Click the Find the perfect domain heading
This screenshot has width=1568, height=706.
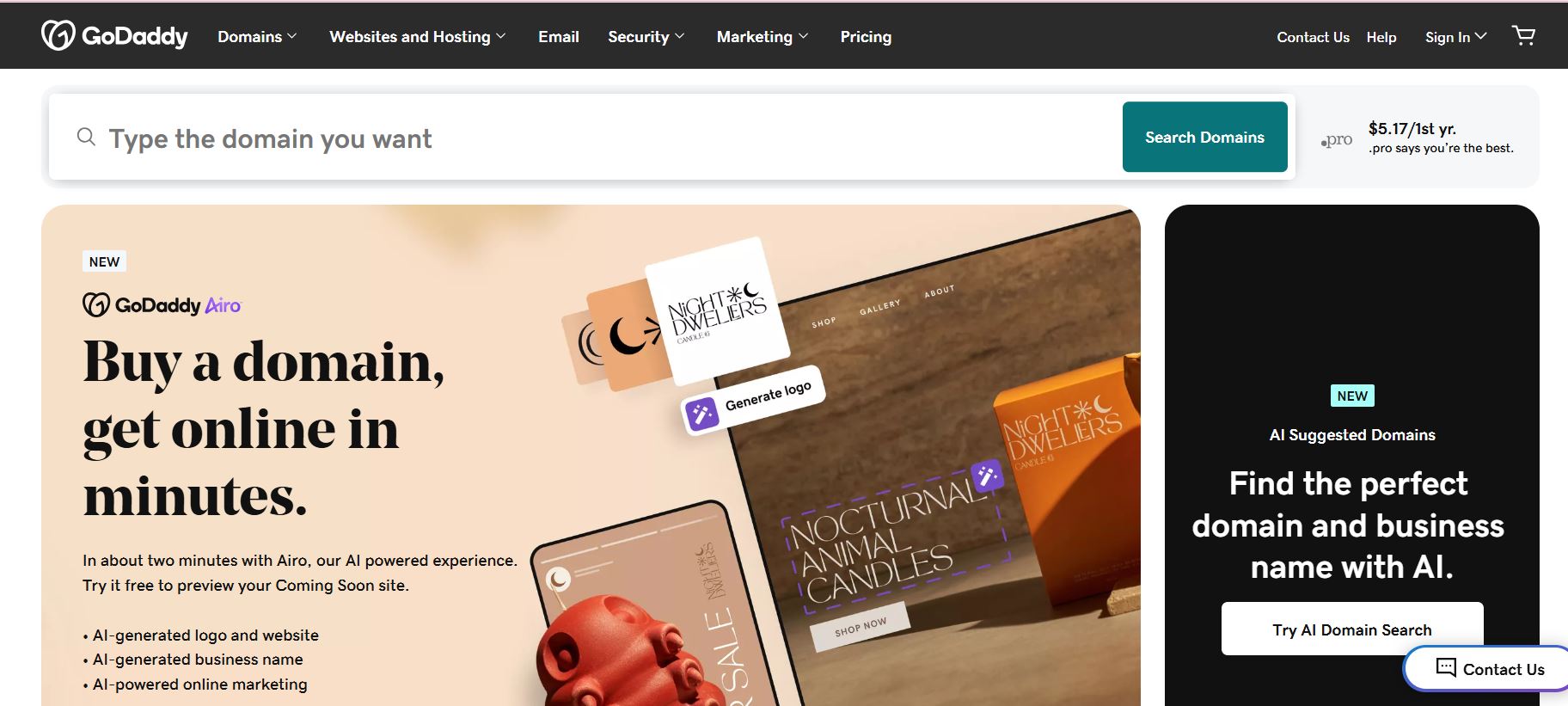coord(1348,525)
